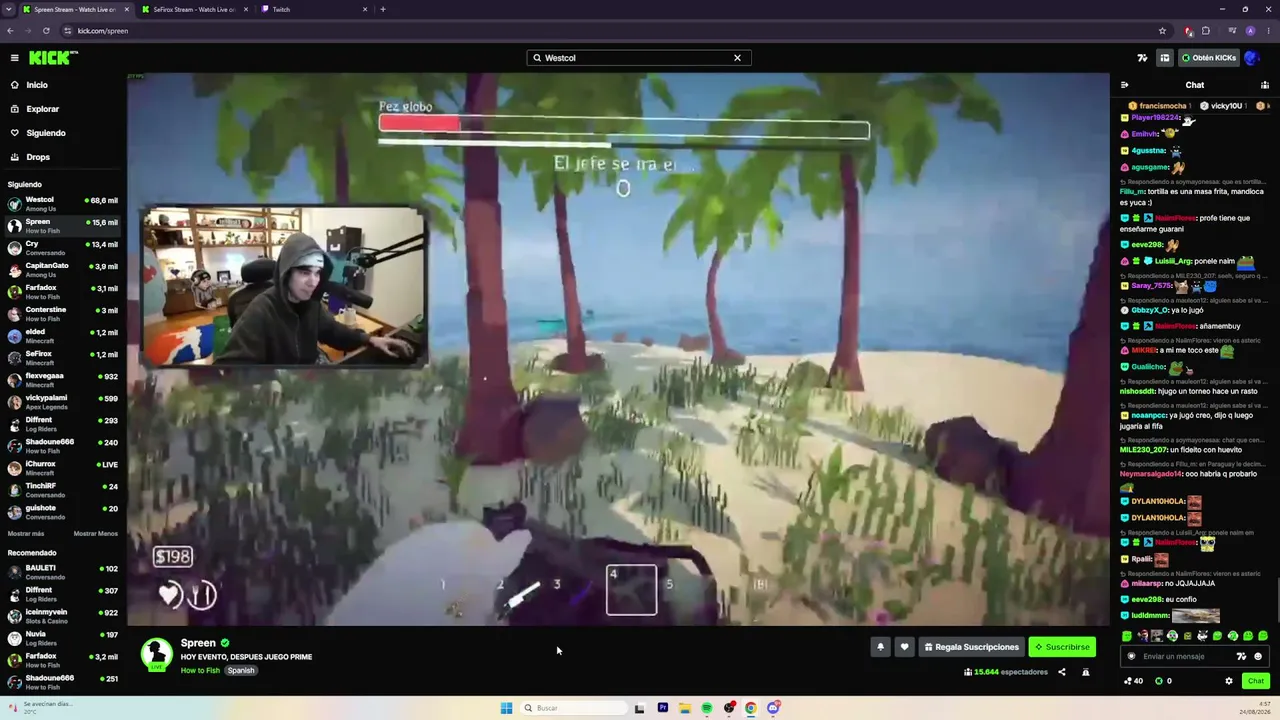Click the Windows taskbar Buscar search box

point(575,708)
